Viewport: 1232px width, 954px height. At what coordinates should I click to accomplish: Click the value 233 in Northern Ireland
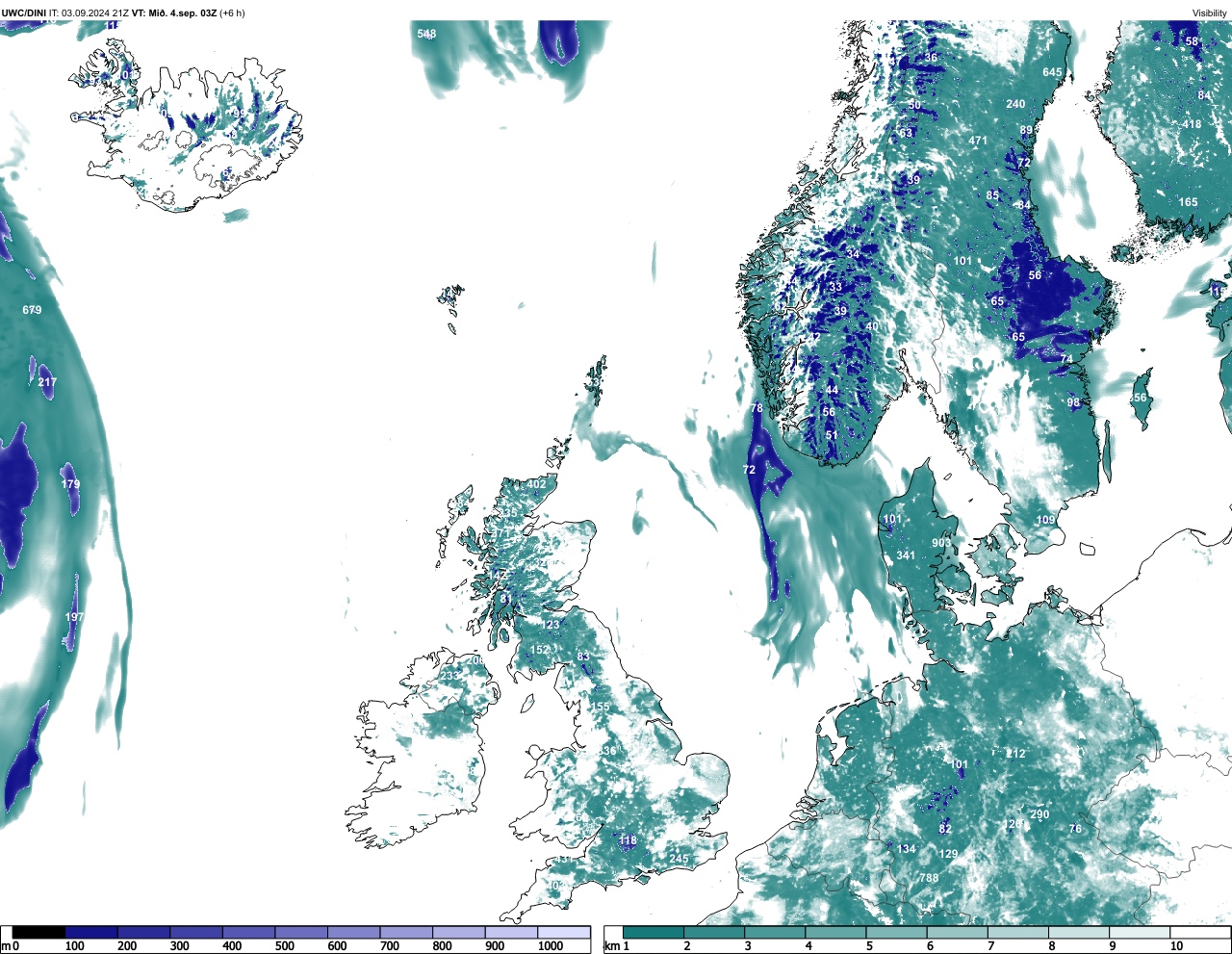click(x=449, y=677)
